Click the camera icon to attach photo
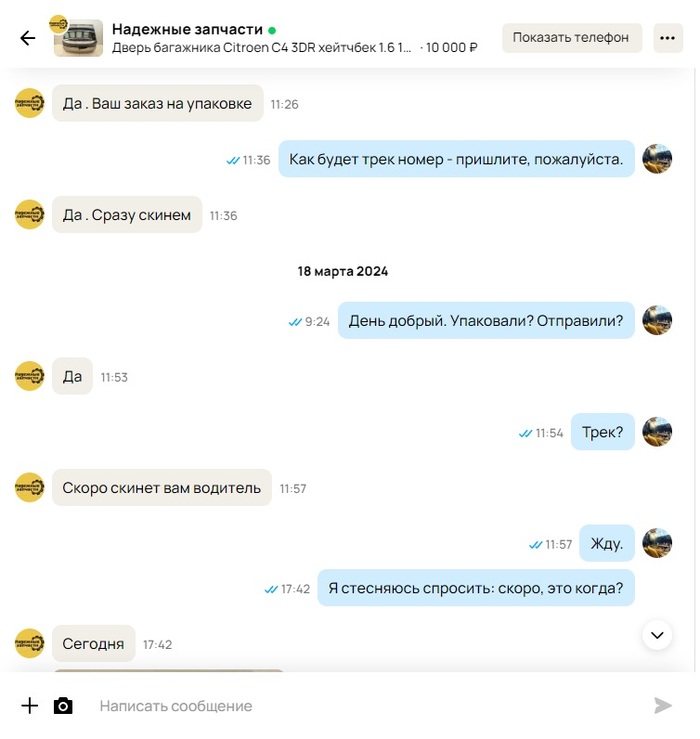700x739 pixels. click(x=63, y=706)
